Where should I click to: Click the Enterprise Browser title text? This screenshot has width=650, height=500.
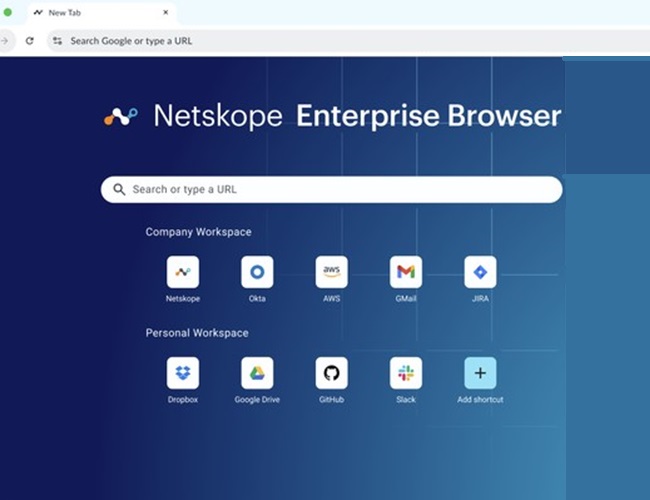(x=429, y=116)
